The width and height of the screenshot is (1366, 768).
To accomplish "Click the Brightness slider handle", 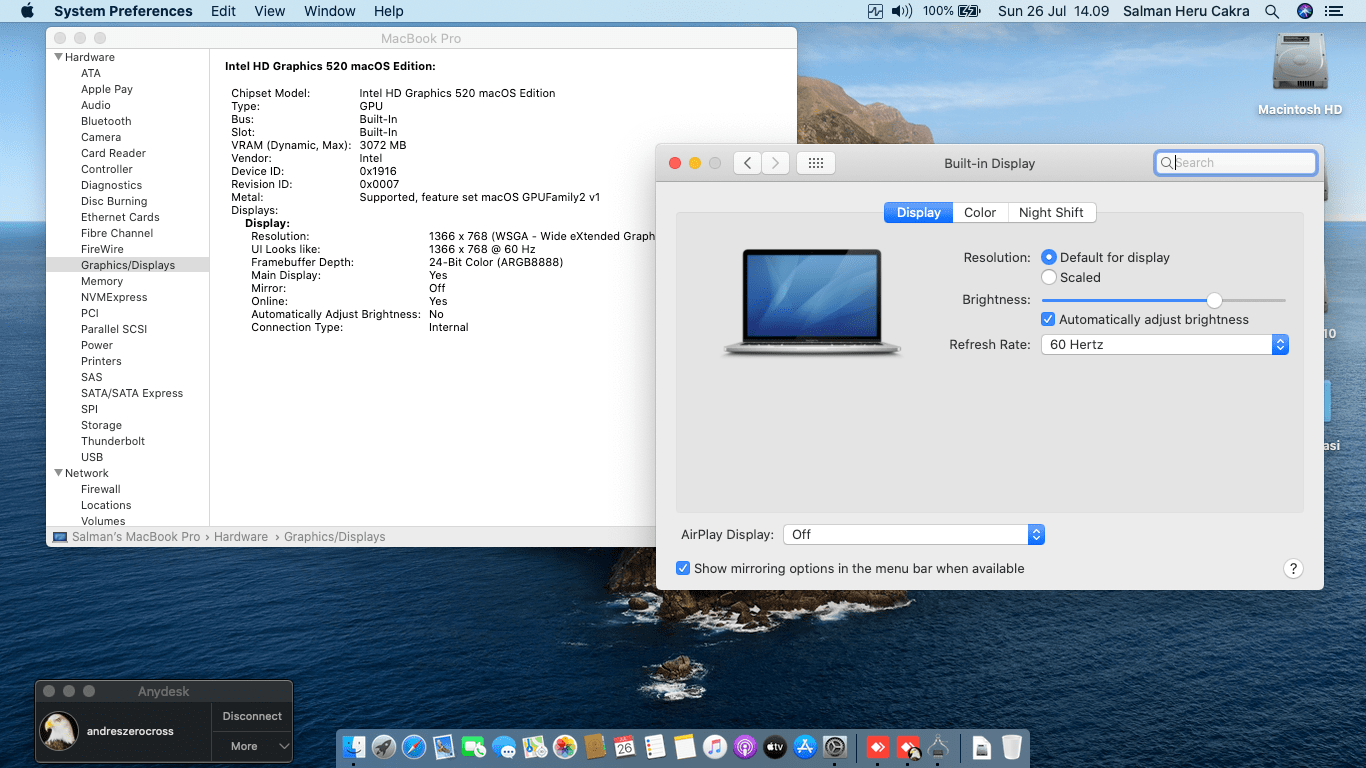I will pyautogui.click(x=1214, y=300).
